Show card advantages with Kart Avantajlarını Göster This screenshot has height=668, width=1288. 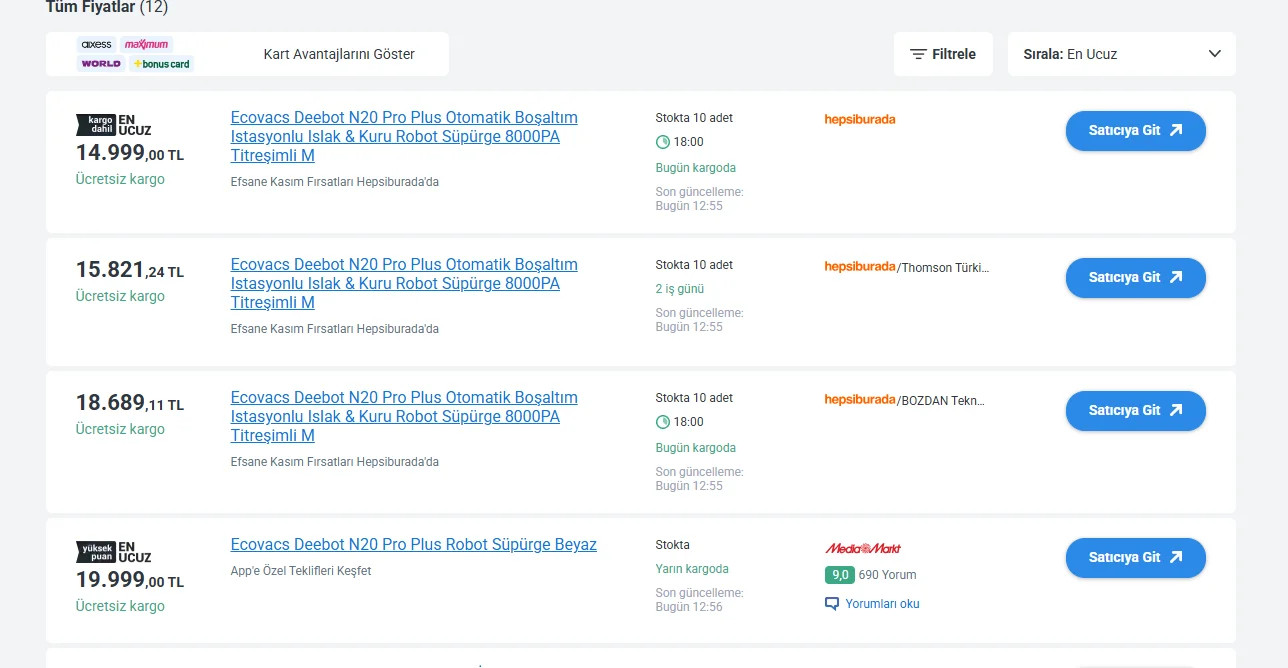[338, 54]
